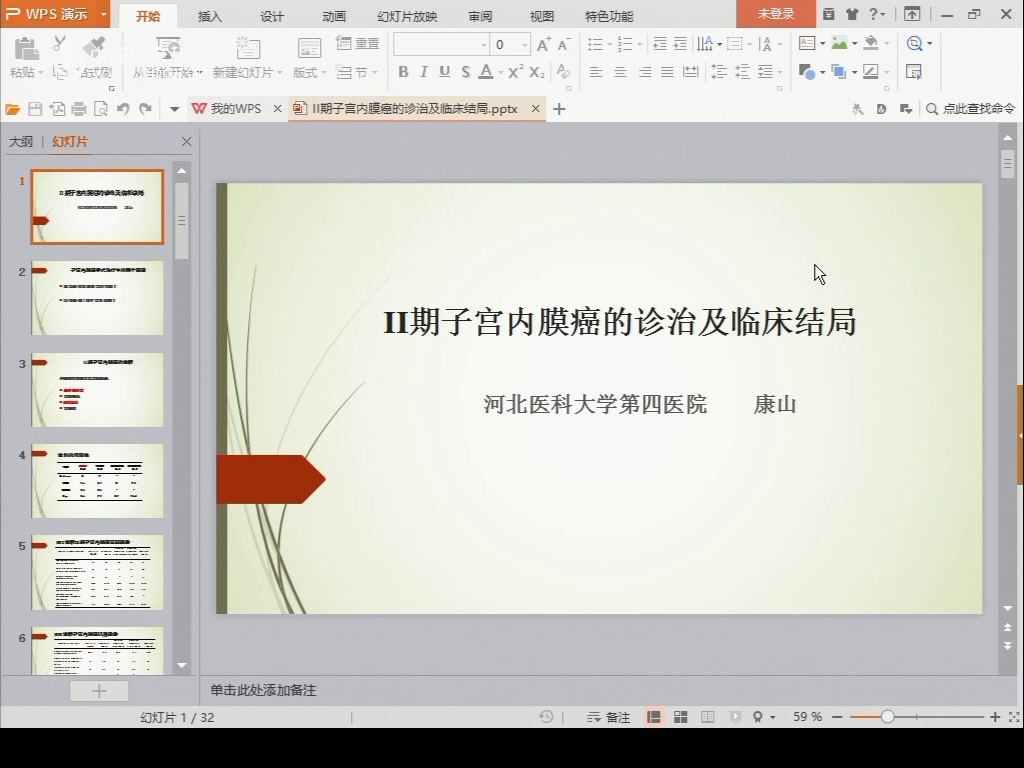Screen dimensions: 1024x768
Task: Click the paste icon
Action: tap(25, 48)
